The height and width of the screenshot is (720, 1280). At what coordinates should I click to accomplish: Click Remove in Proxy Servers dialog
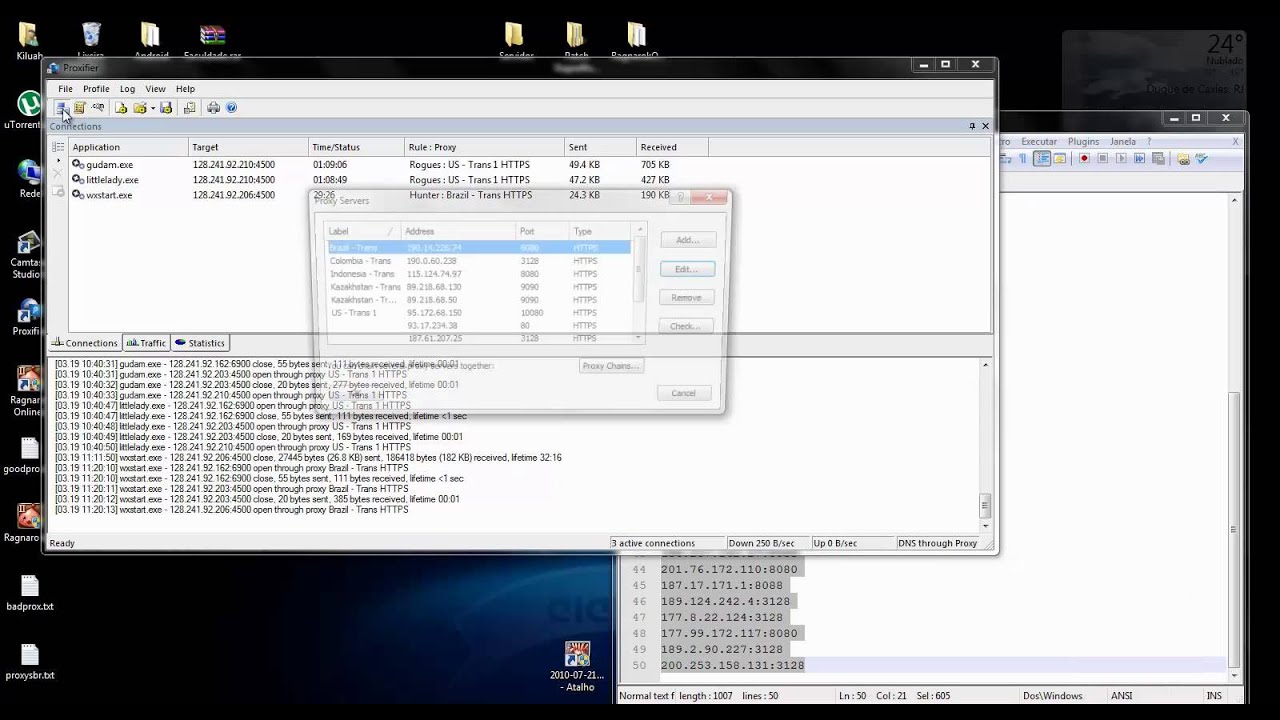[x=687, y=297]
